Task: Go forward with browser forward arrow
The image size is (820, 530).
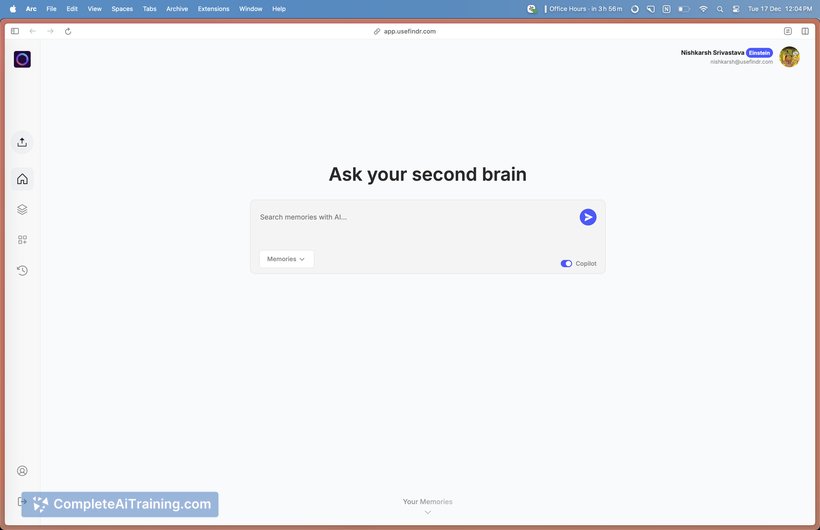Action: click(x=50, y=31)
